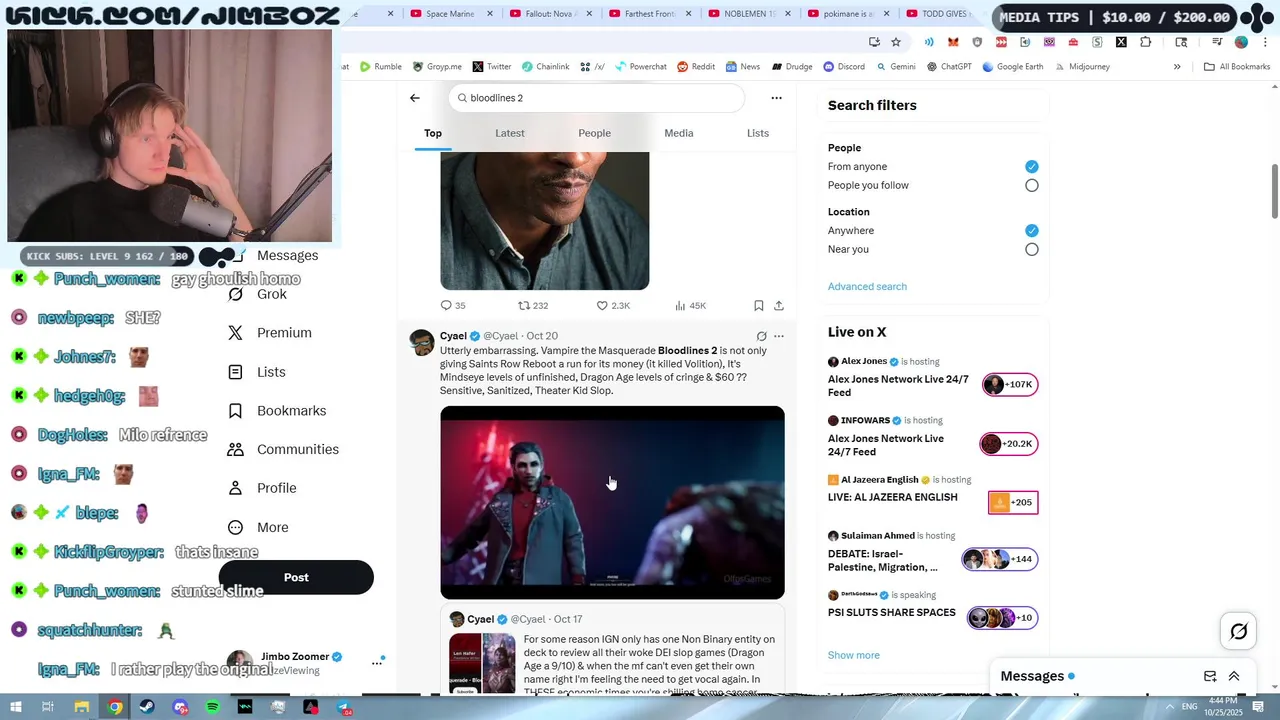The height and width of the screenshot is (720, 1280).
Task: Repost the post showing 232 reposts
Action: (x=533, y=306)
